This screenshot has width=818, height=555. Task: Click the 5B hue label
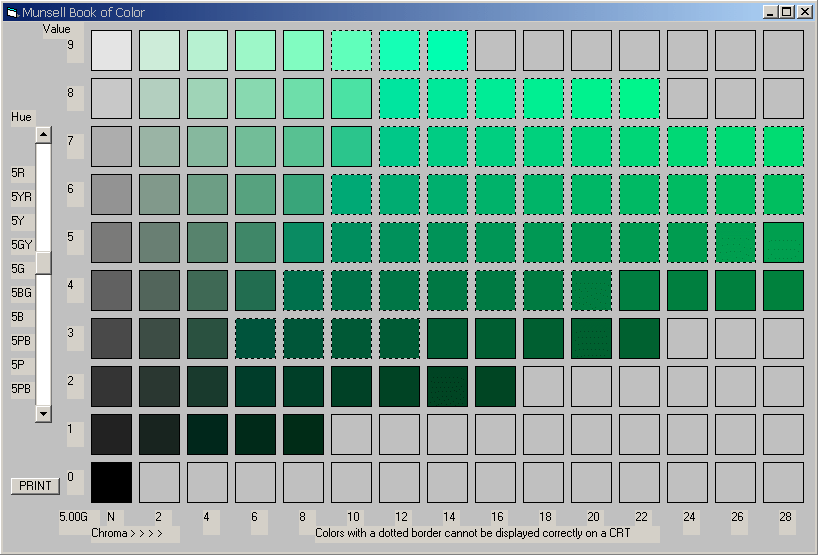18,317
